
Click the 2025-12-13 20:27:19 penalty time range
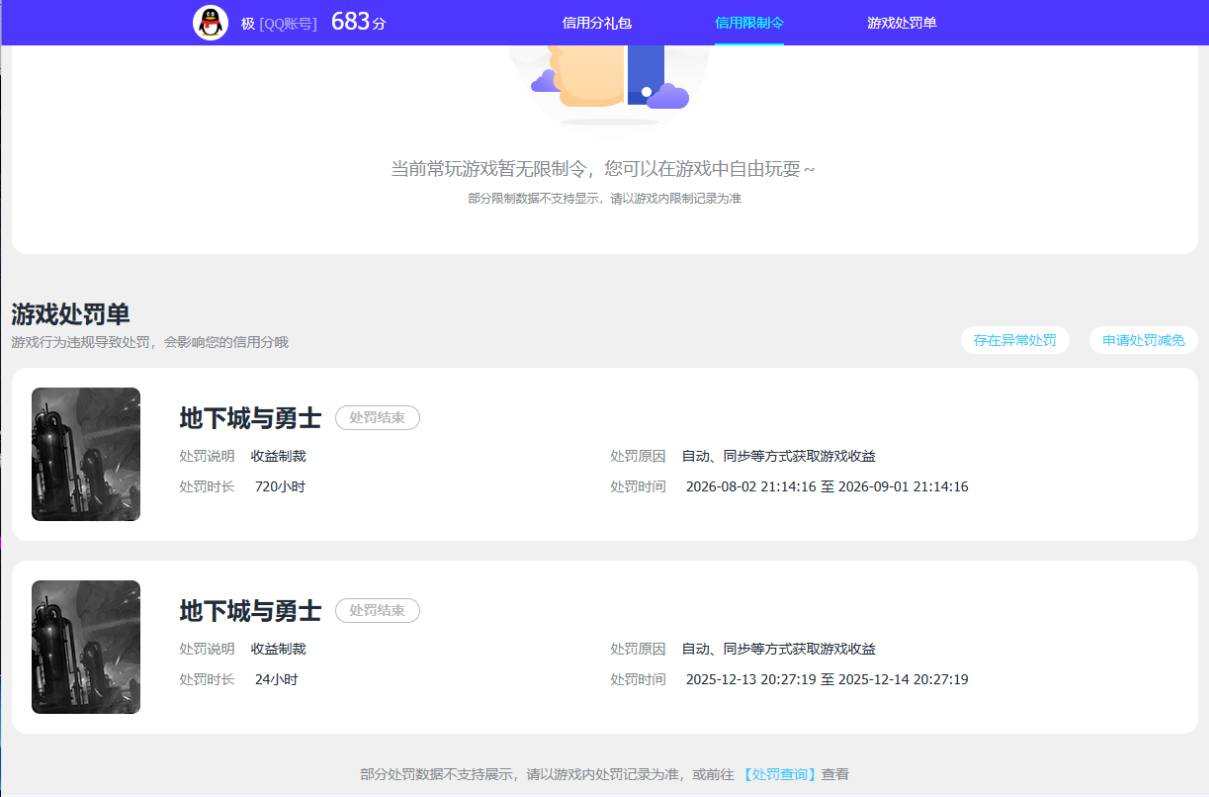click(827, 680)
